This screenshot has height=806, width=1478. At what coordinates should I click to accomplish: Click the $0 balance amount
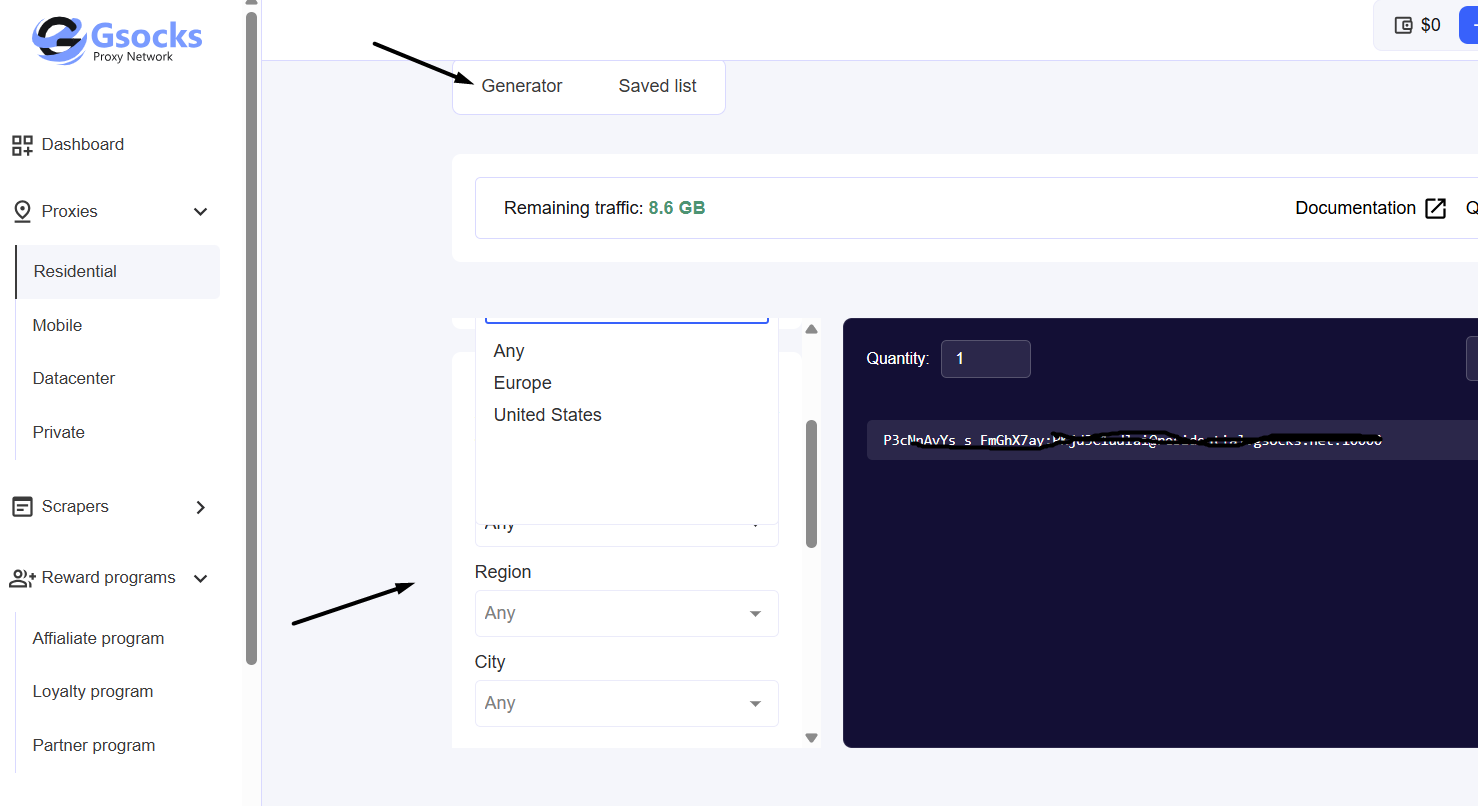coord(1431,25)
